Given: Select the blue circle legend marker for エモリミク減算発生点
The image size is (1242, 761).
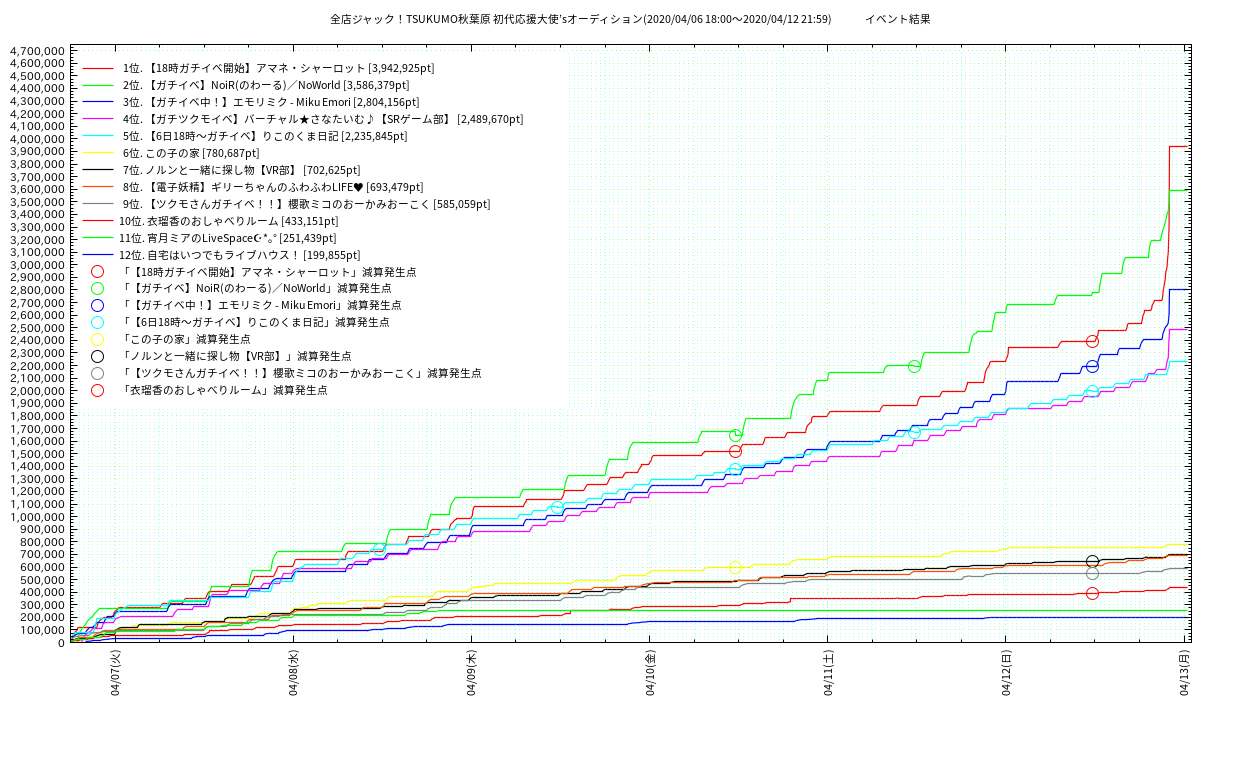Looking at the screenshot, I should point(97,305).
